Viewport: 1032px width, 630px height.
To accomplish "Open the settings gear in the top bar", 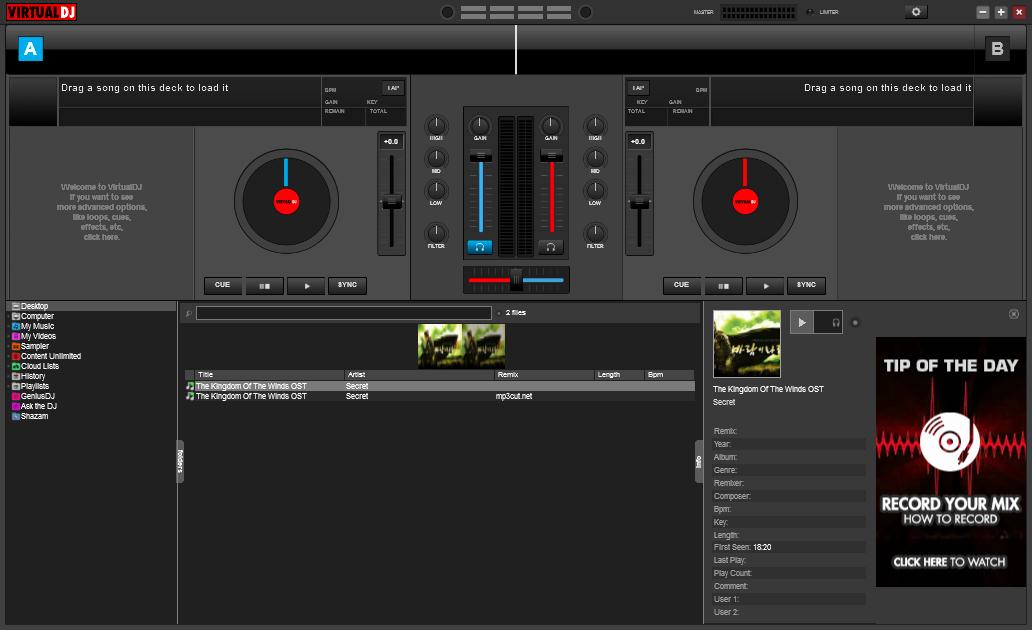I will [x=916, y=12].
